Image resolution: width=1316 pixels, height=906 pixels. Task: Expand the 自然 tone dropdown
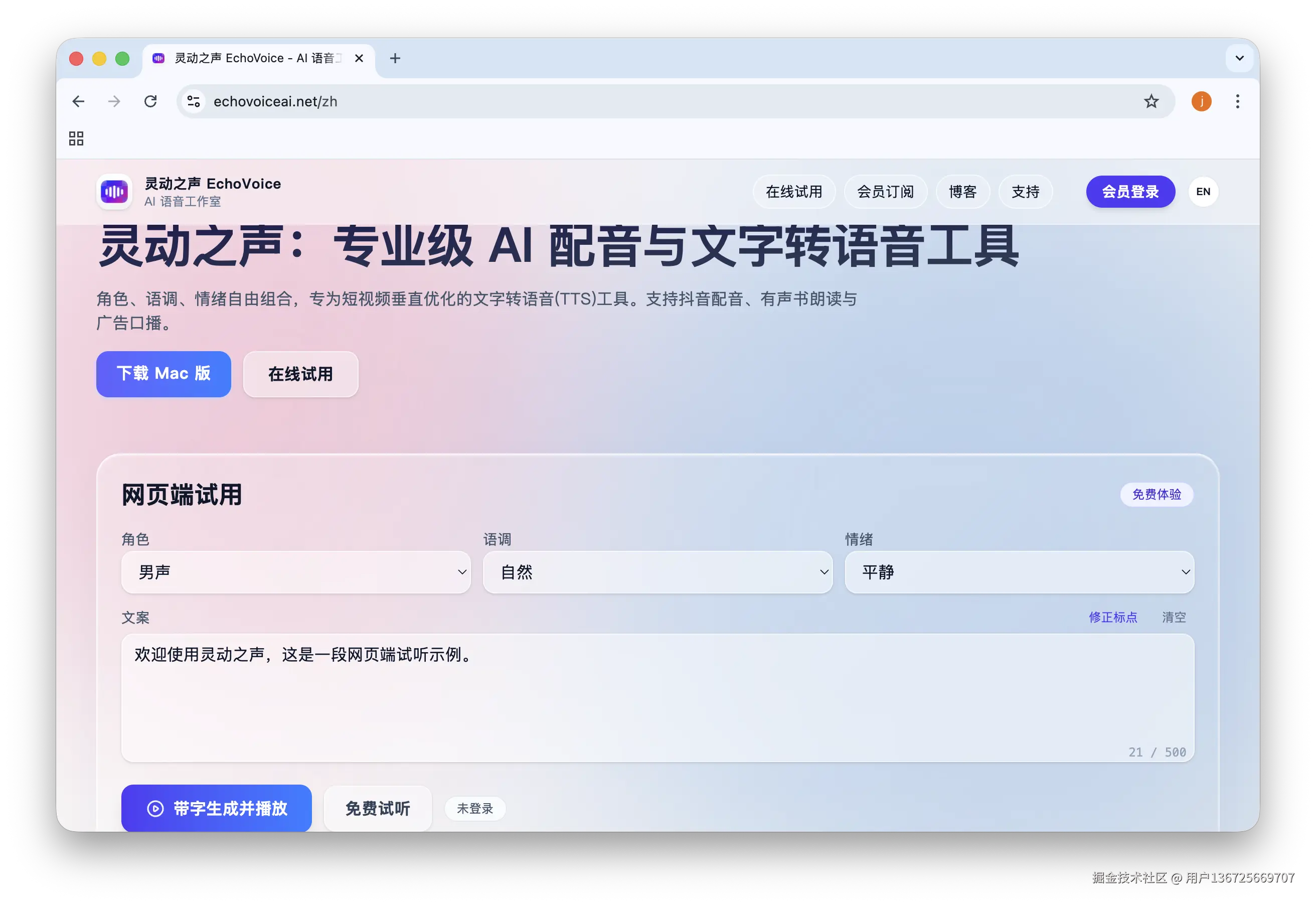click(x=657, y=572)
